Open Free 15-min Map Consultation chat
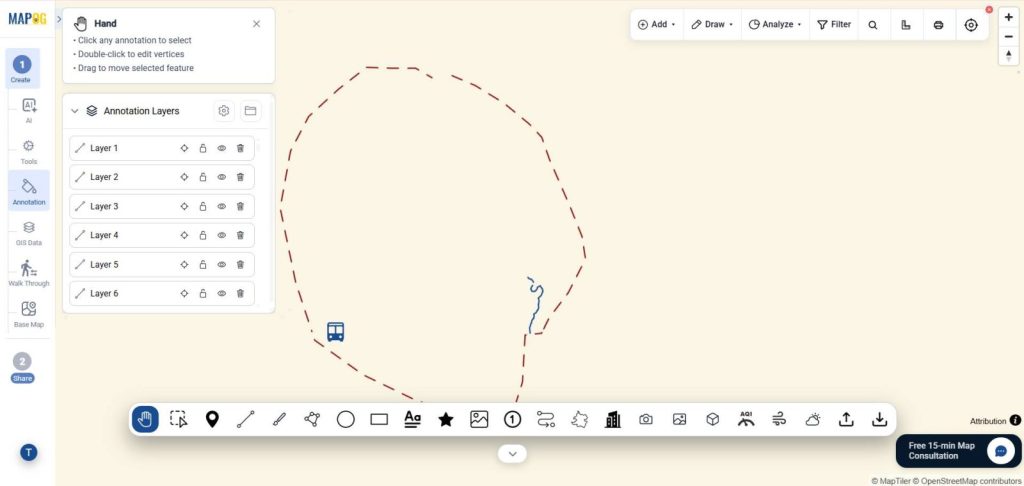This screenshot has height=486, width=1024. [959, 451]
